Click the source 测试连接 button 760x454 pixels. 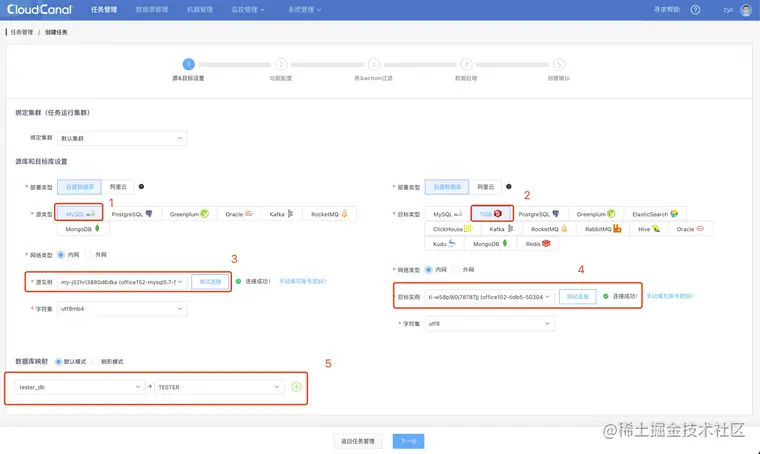pos(210,282)
